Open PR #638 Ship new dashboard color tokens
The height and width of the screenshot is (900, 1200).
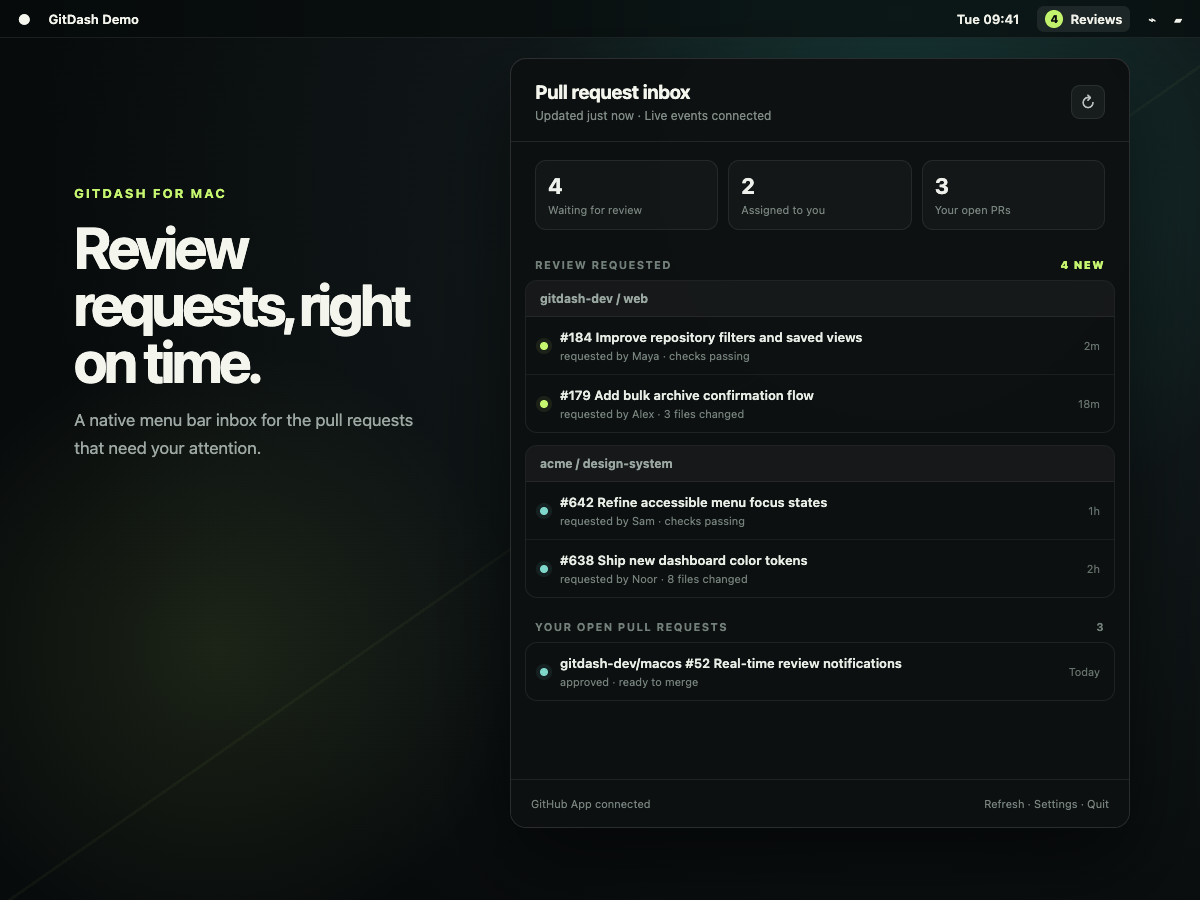pos(820,569)
